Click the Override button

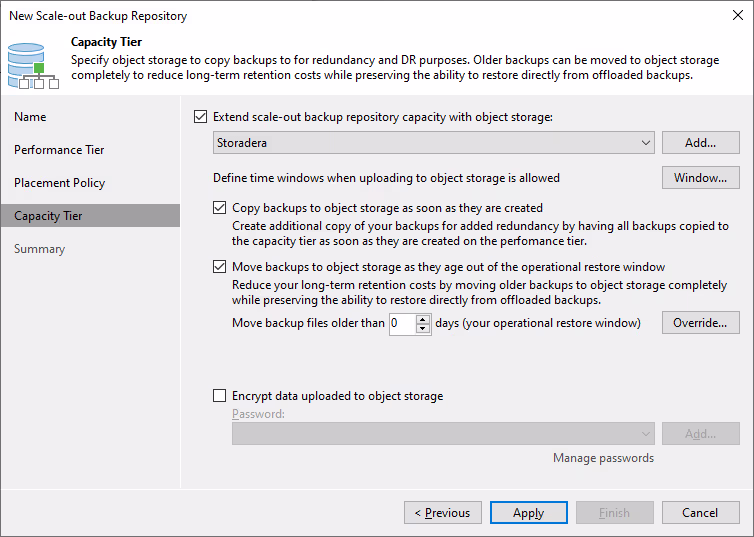(700, 323)
